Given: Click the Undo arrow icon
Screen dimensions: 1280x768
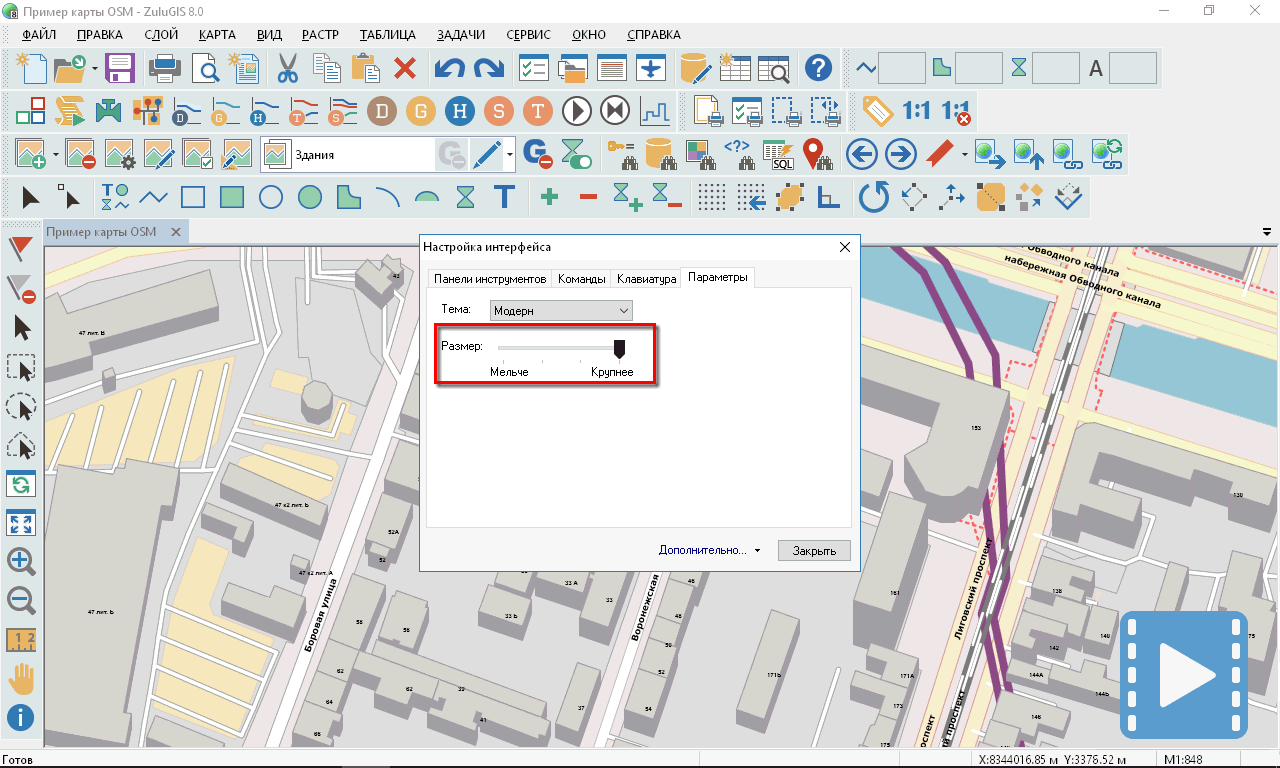Looking at the screenshot, I should pyautogui.click(x=449, y=69).
